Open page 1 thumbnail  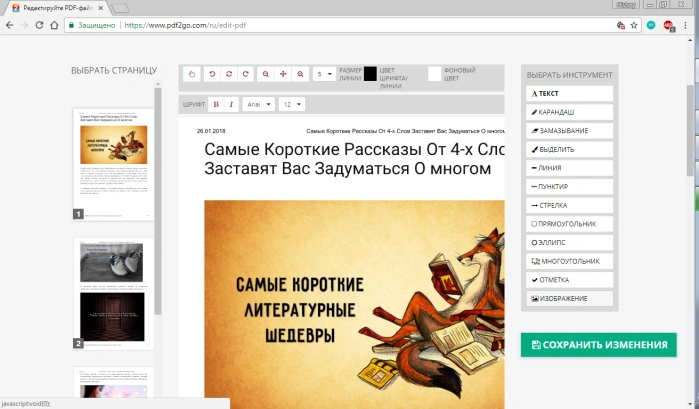click(x=113, y=164)
